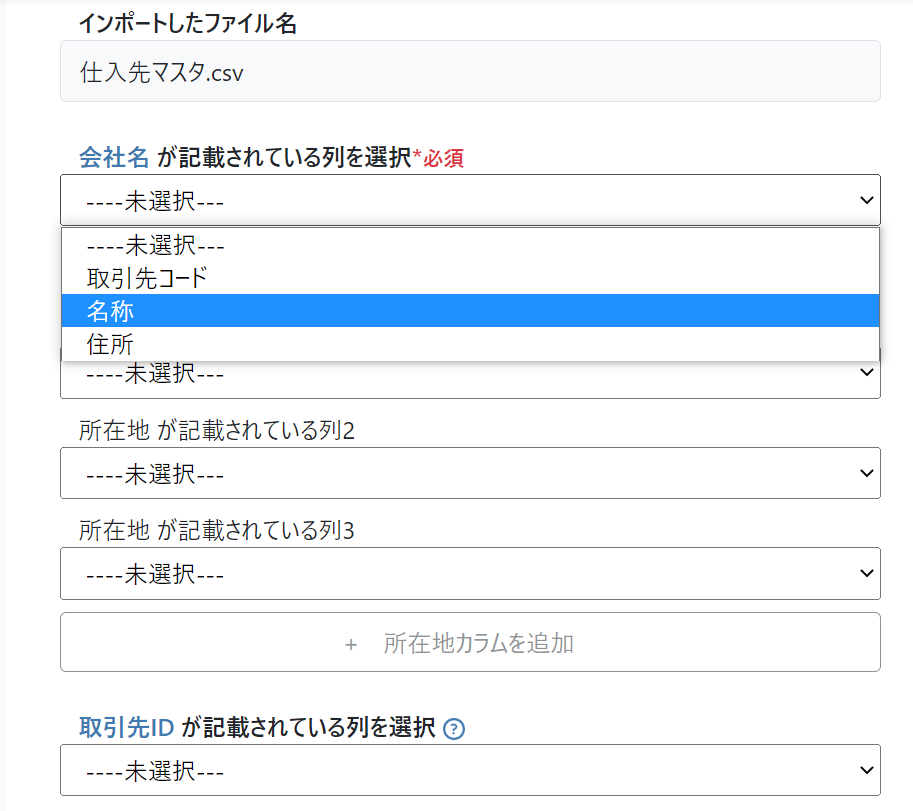Viewport: 913px width, 811px height.
Task: Pick 住所 in the dropdown list
Action: tap(110, 344)
